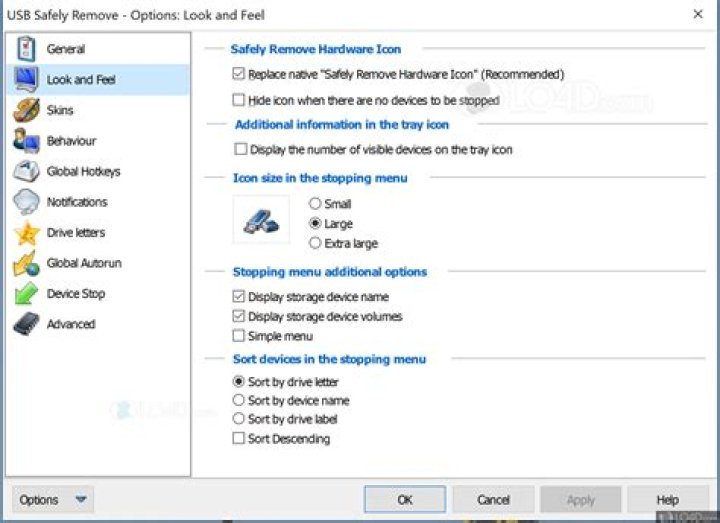Image resolution: width=720 pixels, height=523 pixels.
Task: Click the Notifications speech bubble icon
Action: tap(26, 202)
